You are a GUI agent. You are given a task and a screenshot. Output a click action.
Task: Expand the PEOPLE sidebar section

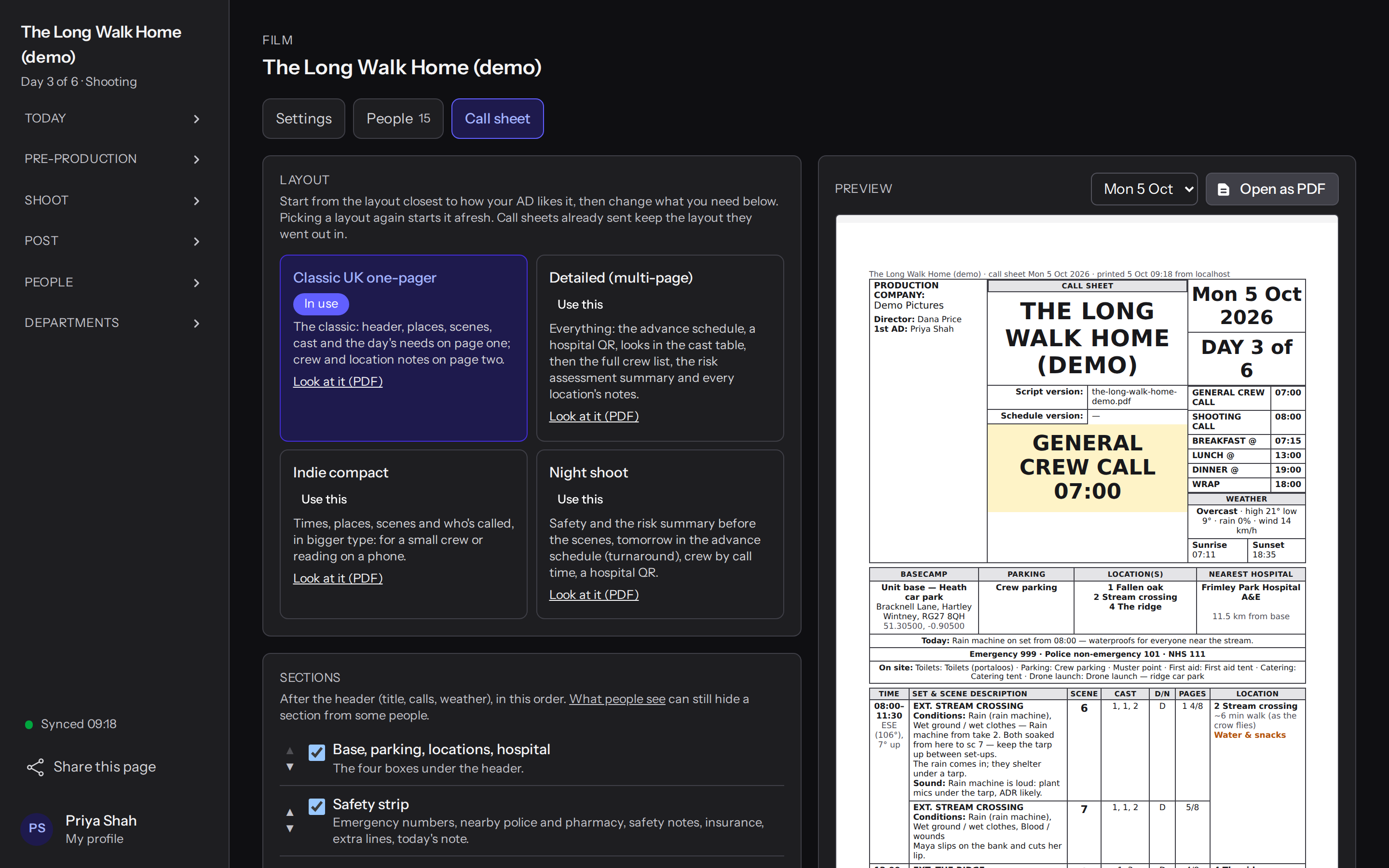113,283
